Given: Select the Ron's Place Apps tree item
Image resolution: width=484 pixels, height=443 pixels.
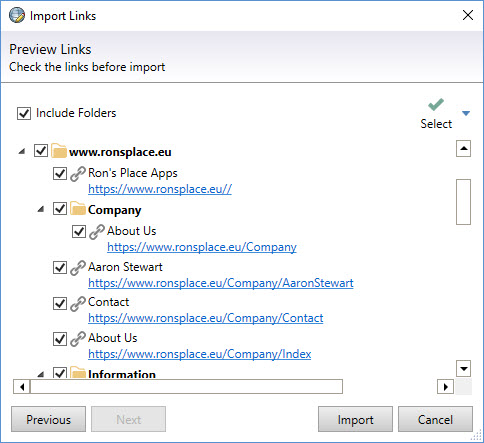Looking at the screenshot, I should (133, 173).
